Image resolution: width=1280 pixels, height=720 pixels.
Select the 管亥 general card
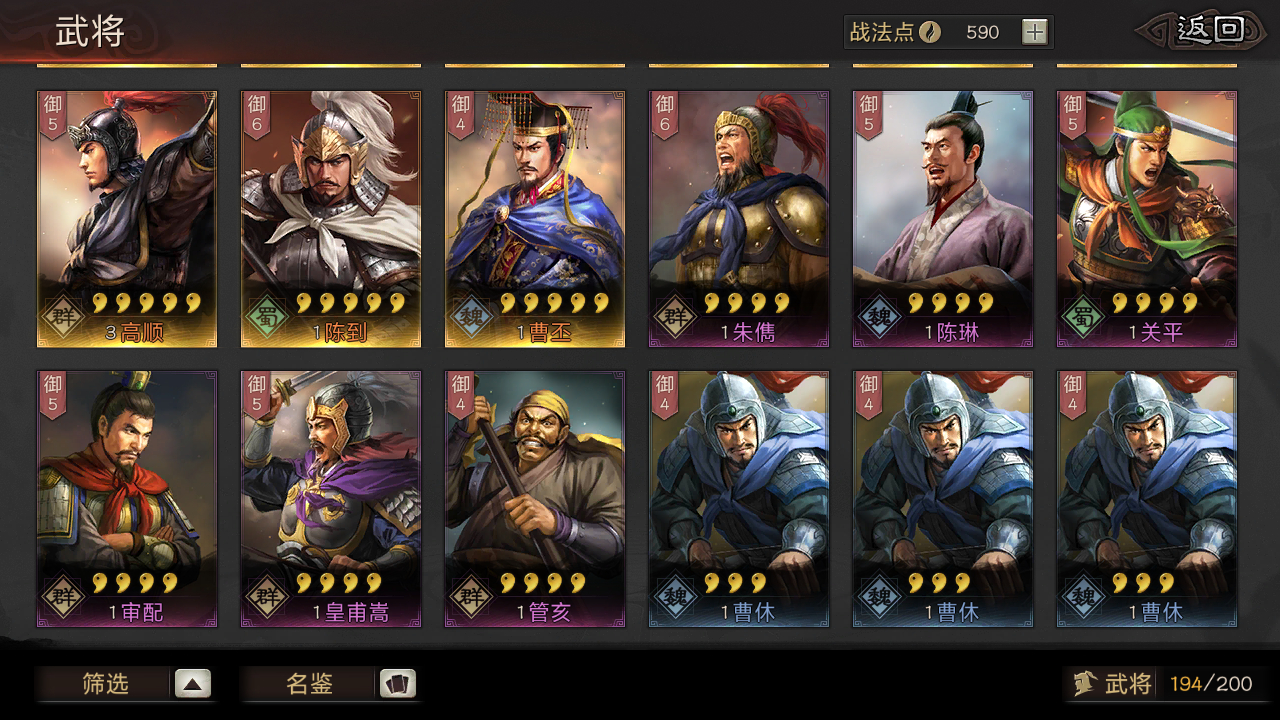click(x=535, y=499)
